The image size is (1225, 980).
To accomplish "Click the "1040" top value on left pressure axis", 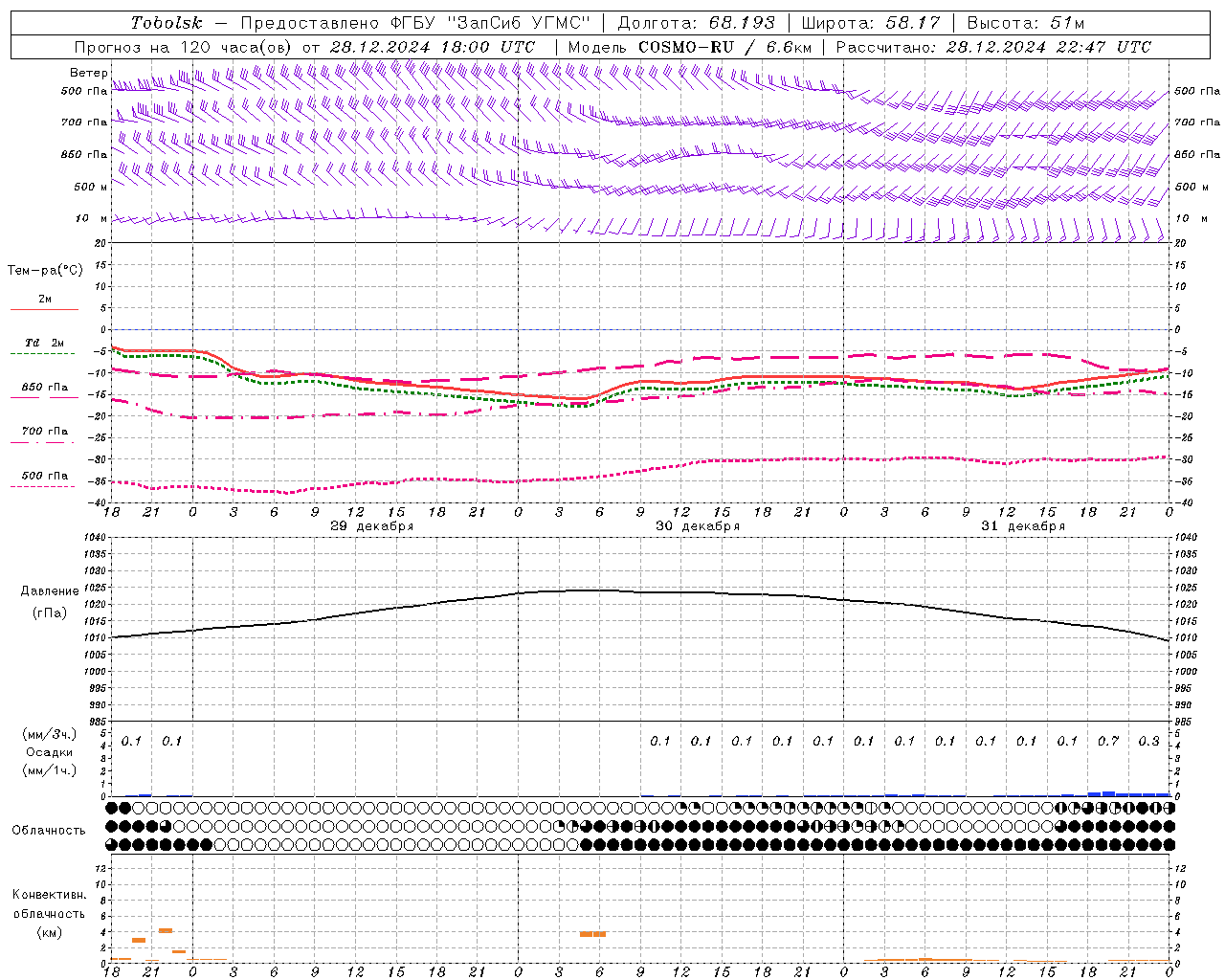I will tap(93, 537).
